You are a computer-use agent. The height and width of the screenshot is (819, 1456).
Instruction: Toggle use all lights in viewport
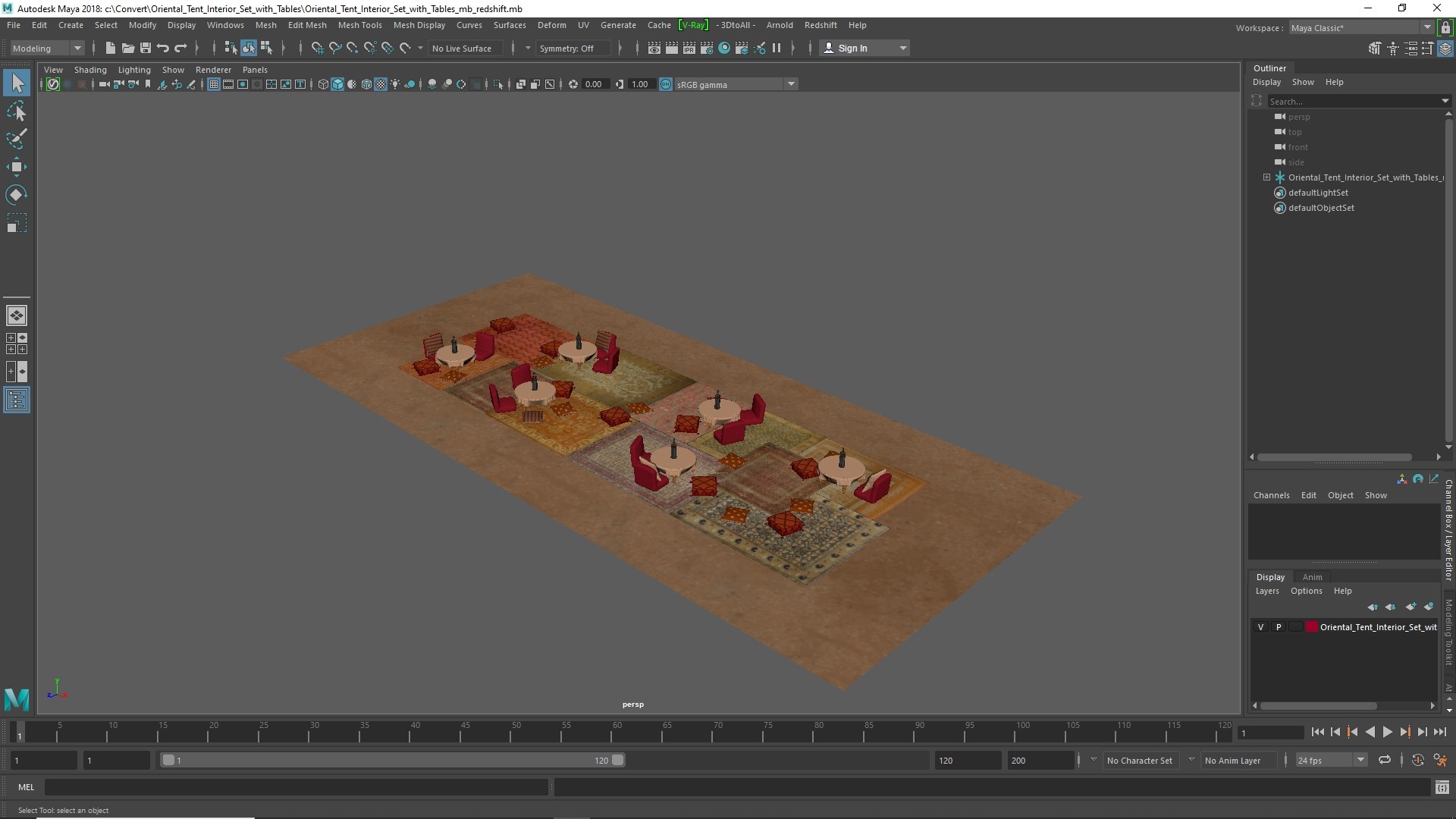395,84
